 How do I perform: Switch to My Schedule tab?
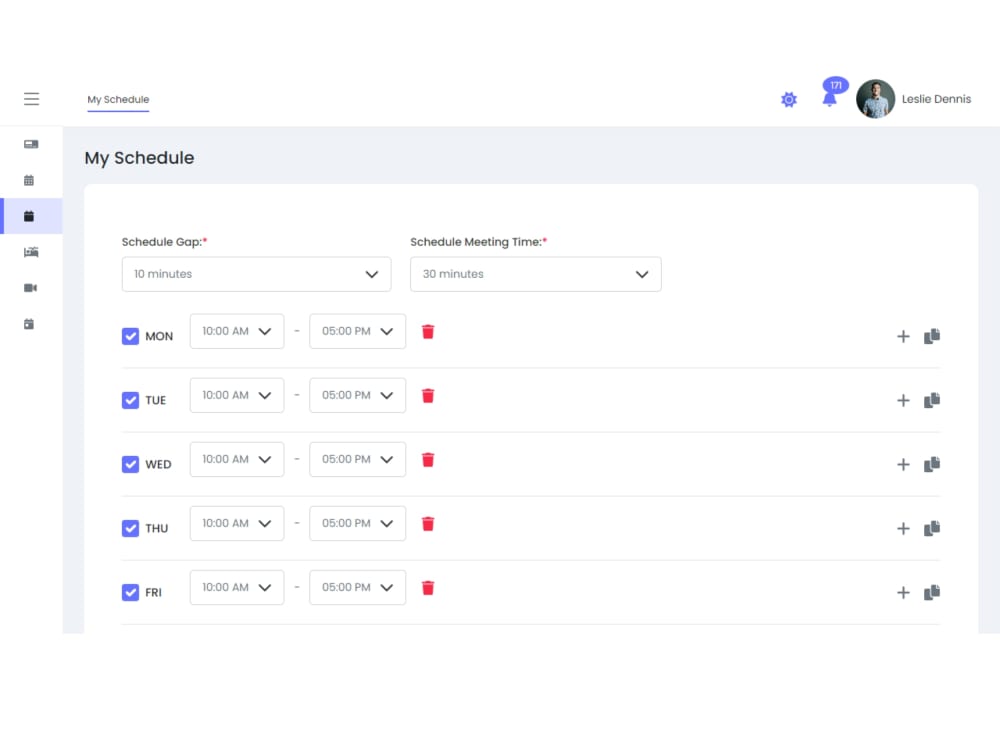pos(118,99)
